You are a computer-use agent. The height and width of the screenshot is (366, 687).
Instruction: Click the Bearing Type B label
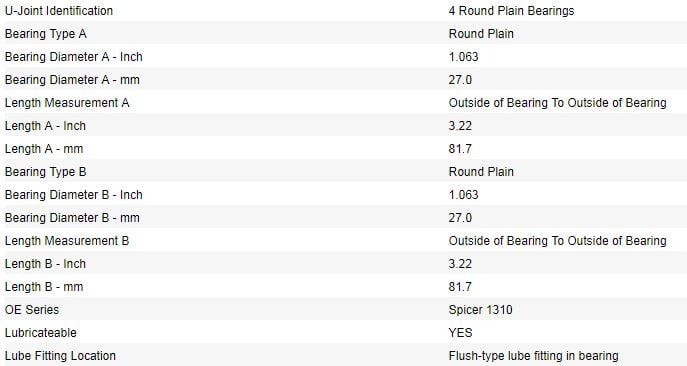point(46,172)
